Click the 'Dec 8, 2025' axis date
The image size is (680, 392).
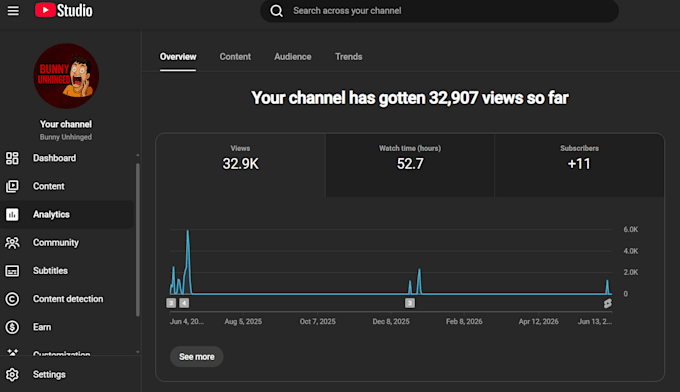[391, 321]
